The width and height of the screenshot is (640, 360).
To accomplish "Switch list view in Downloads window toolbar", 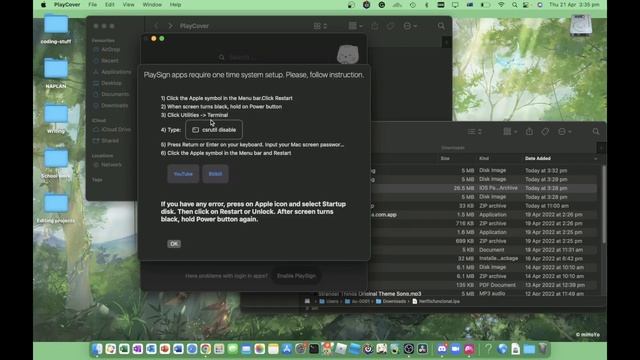I will tap(475, 131).
